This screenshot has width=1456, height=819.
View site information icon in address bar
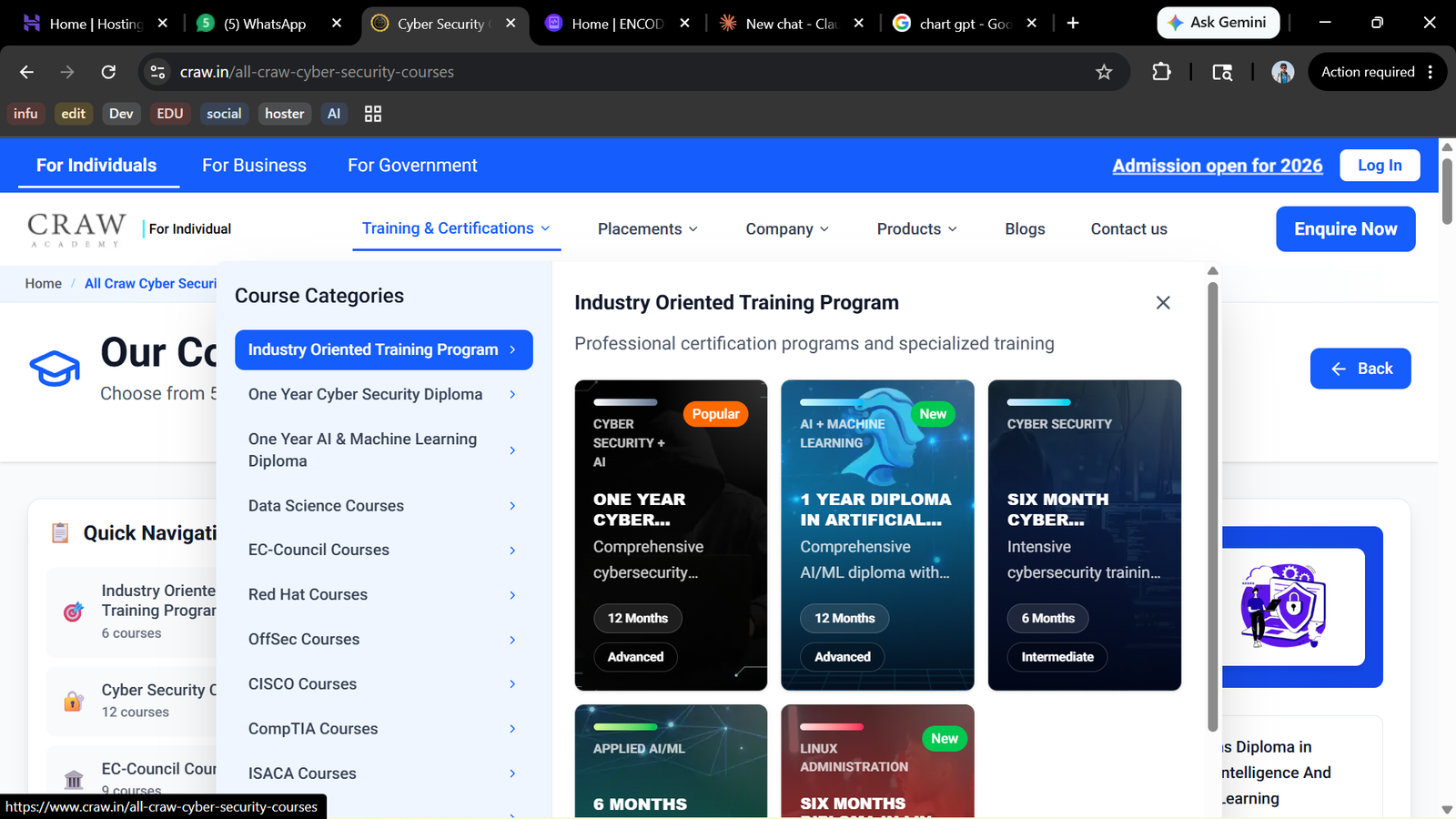157,72
